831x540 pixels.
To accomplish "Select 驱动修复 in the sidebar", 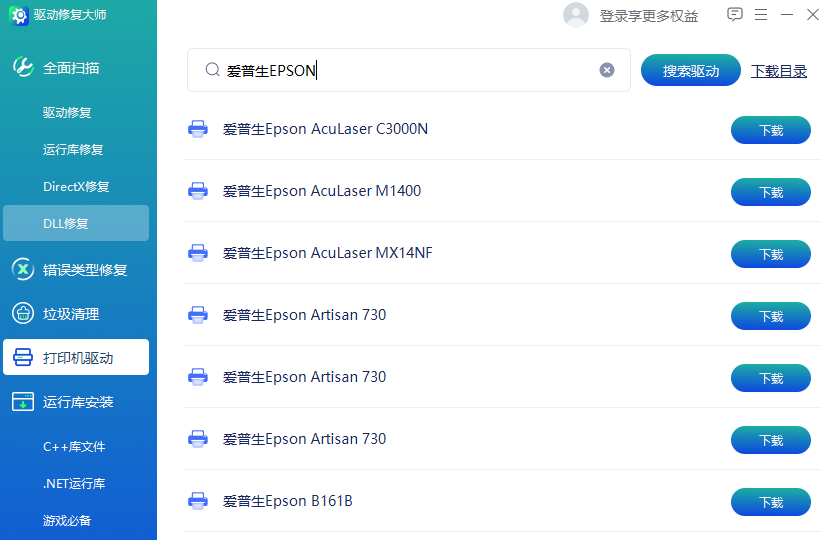I will tap(67, 112).
